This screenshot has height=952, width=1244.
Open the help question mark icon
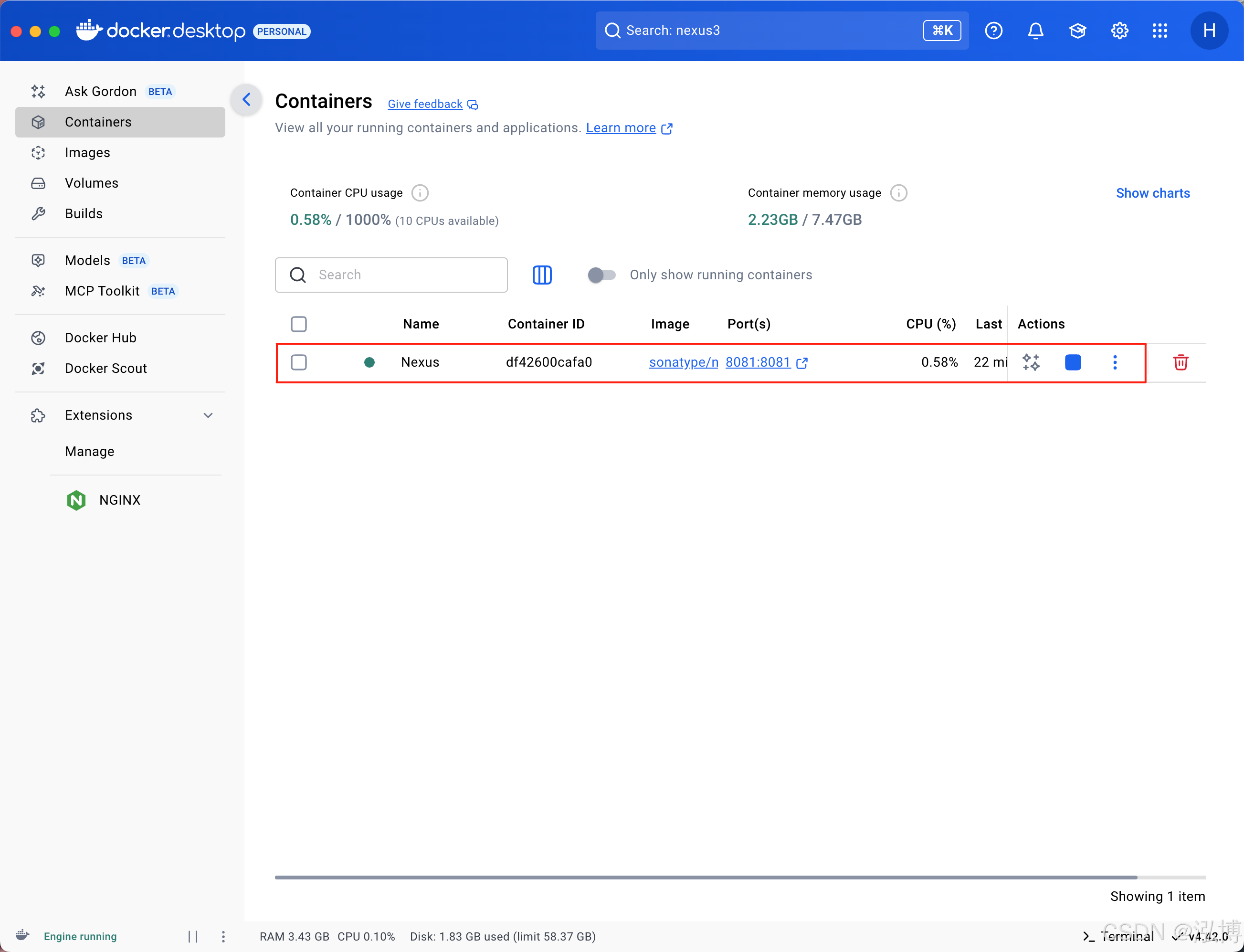click(993, 31)
